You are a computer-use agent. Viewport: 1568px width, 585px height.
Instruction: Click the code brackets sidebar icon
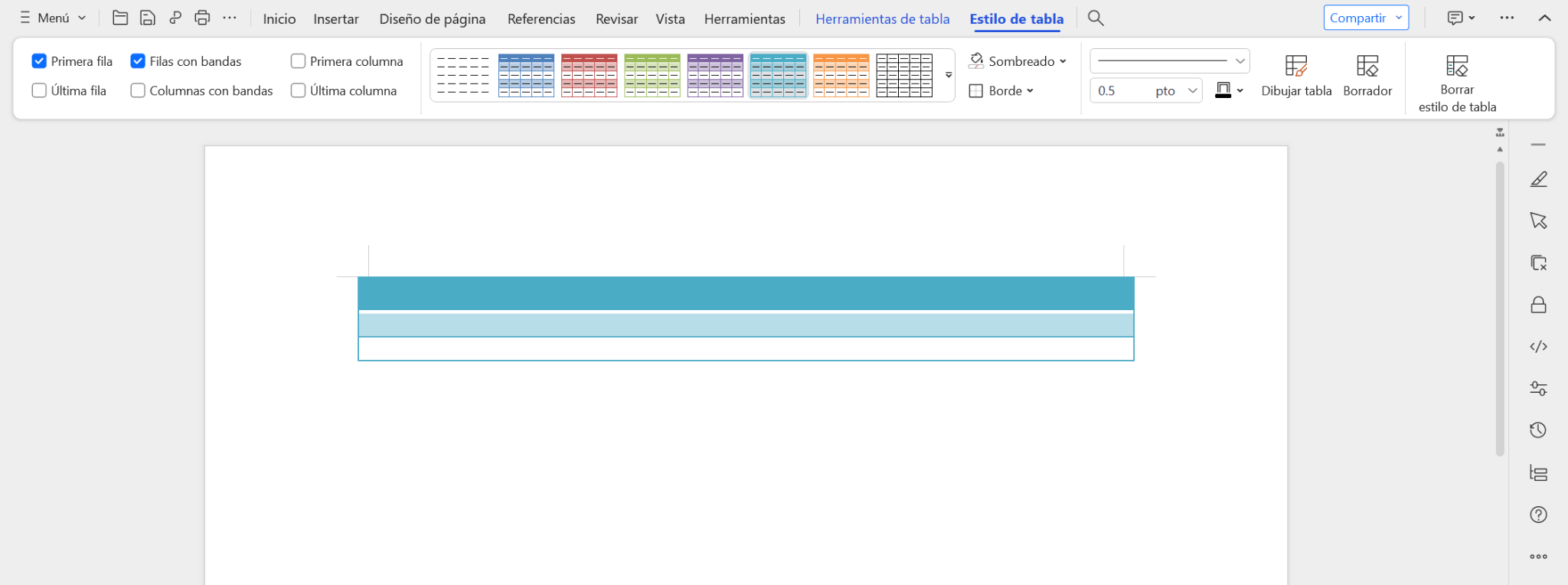1539,347
